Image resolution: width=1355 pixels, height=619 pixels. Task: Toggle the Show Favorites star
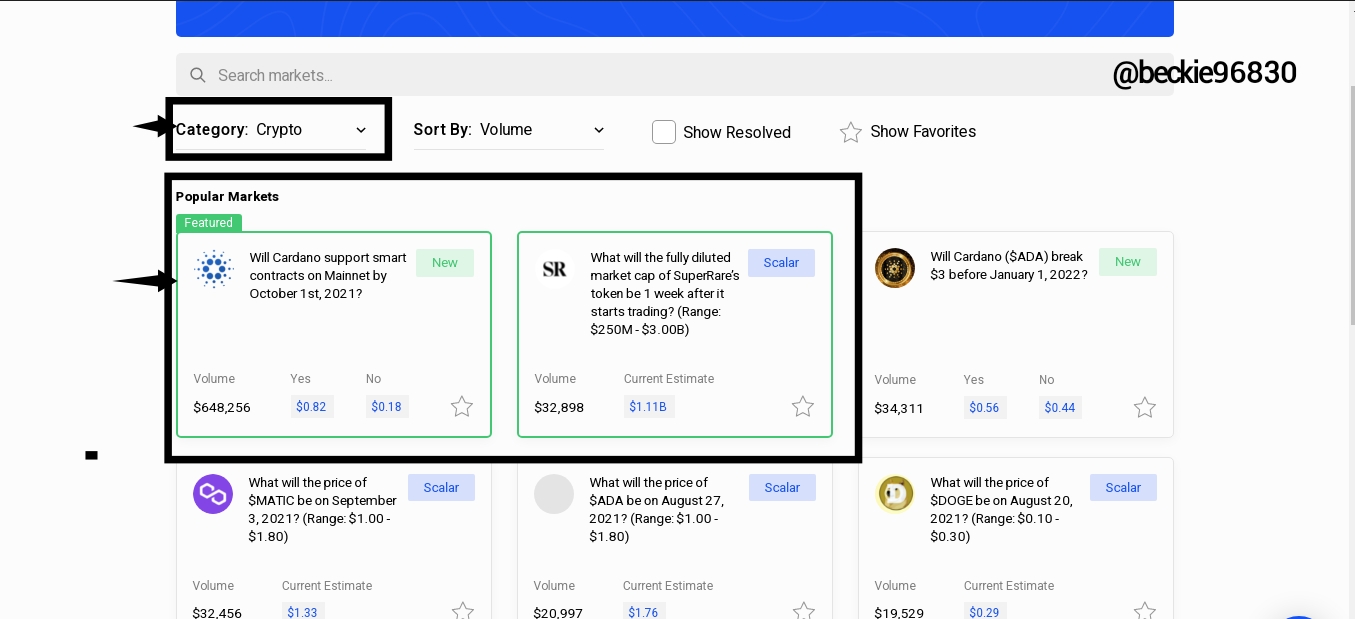click(x=850, y=132)
